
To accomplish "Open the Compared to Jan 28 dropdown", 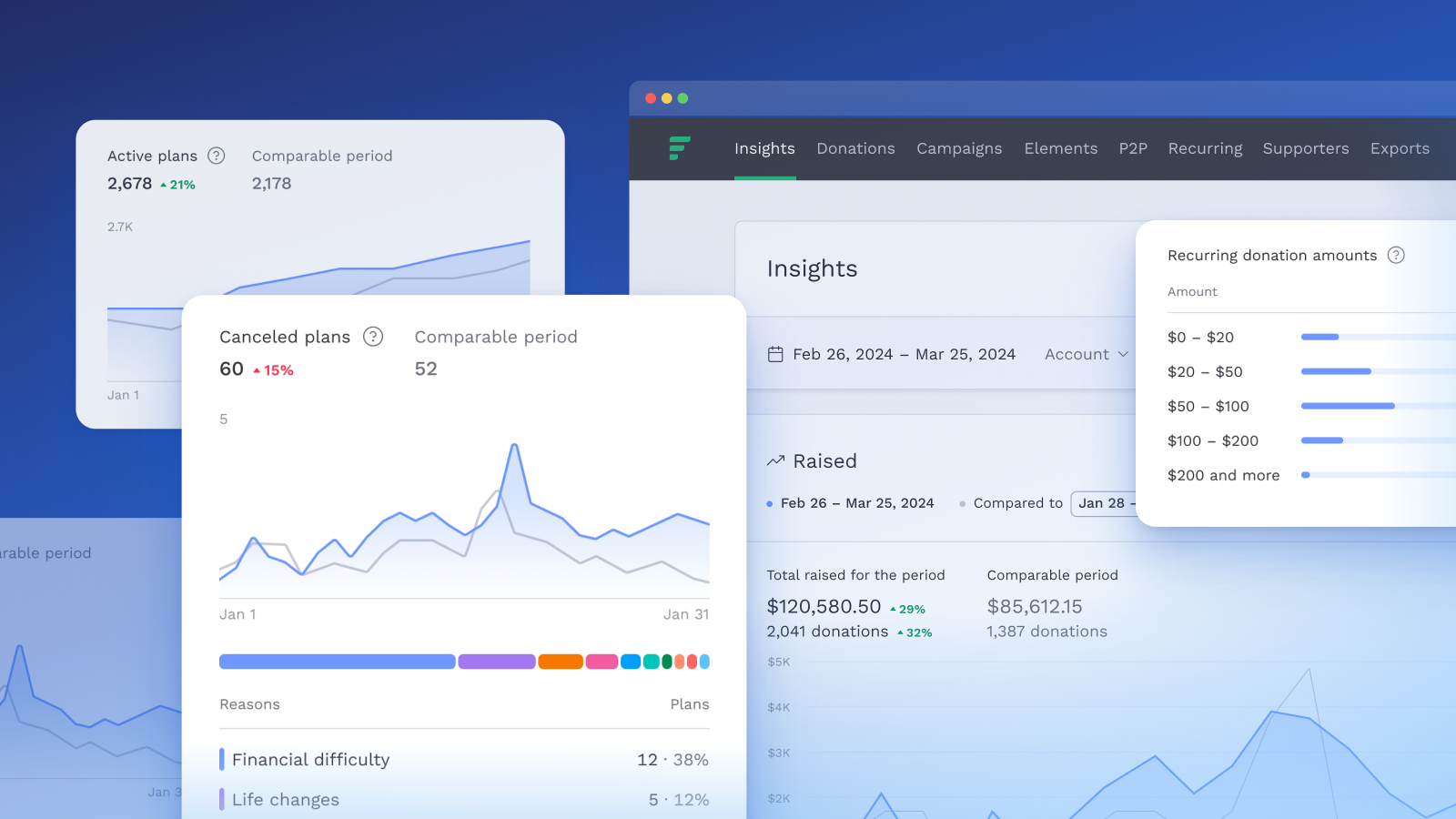I will [1105, 503].
